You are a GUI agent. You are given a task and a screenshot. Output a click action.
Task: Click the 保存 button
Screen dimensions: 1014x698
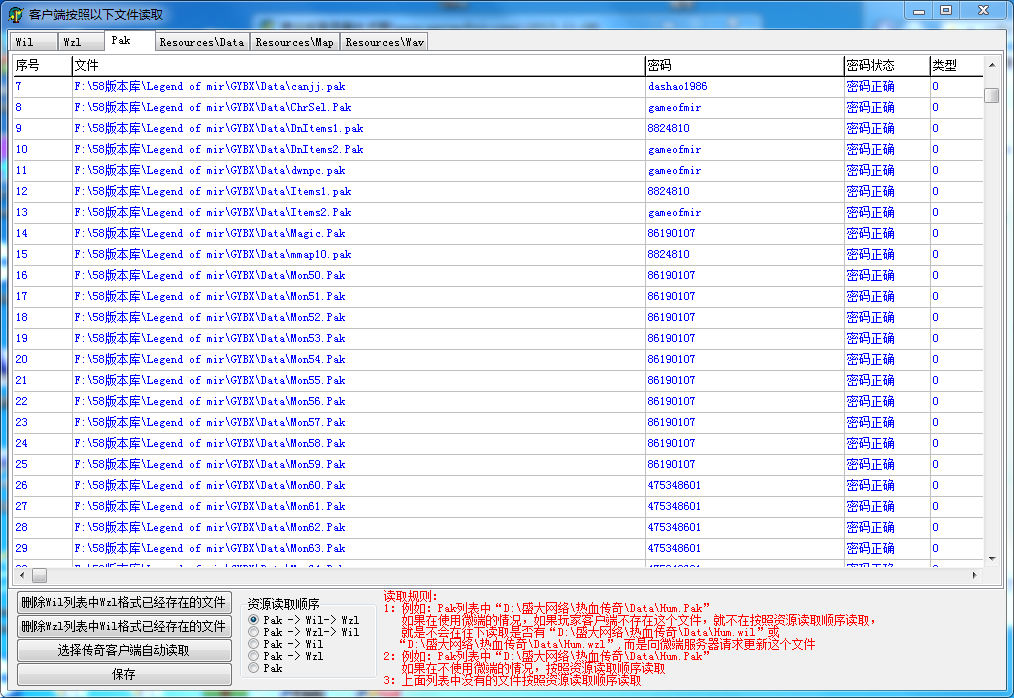coord(124,674)
